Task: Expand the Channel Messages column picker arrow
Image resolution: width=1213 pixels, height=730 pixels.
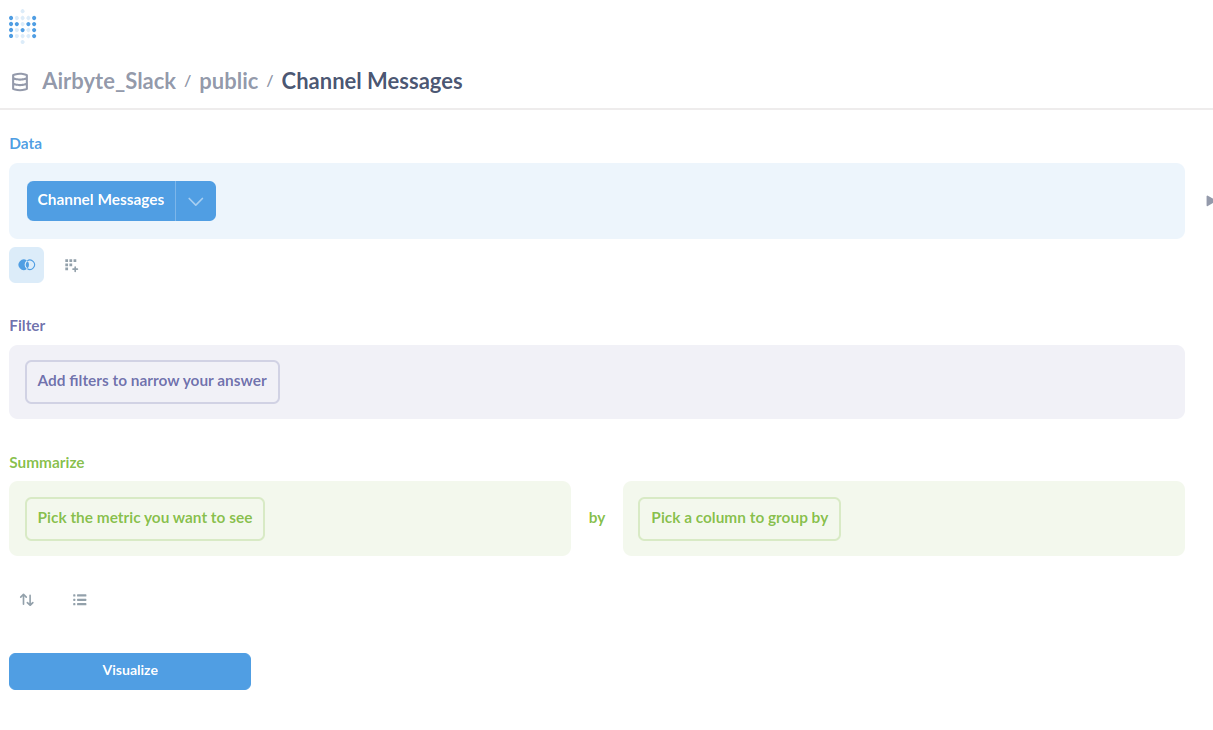Action: tap(196, 200)
